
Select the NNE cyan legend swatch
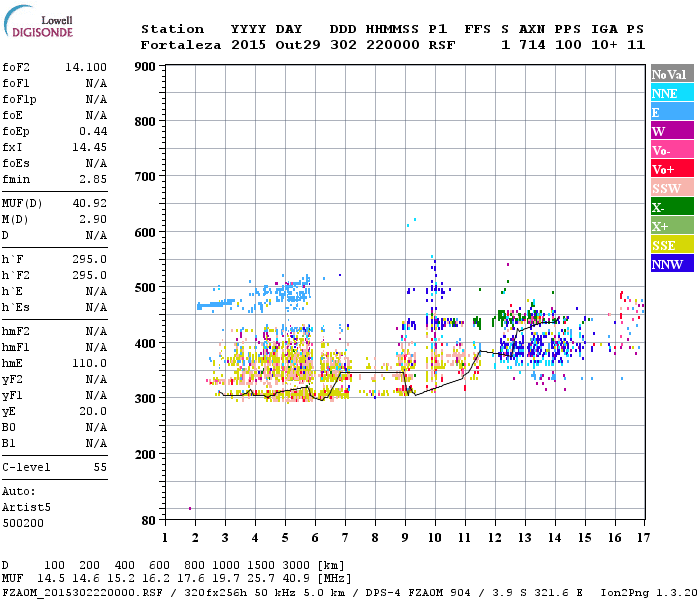pos(672,93)
